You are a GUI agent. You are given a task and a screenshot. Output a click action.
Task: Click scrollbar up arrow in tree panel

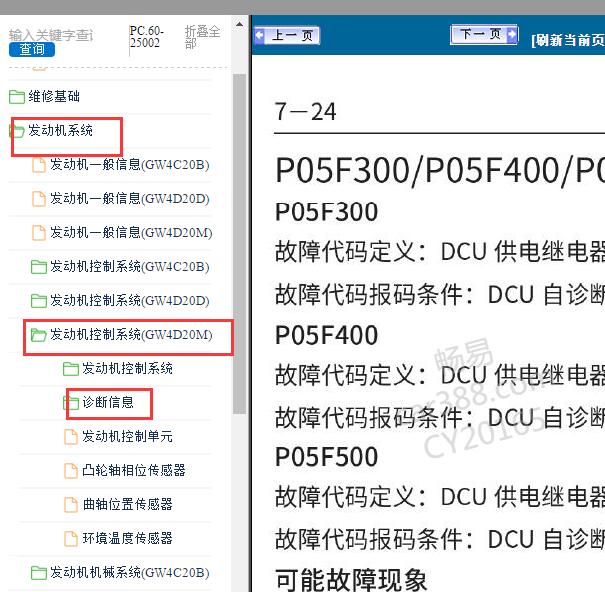click(239, 24)
